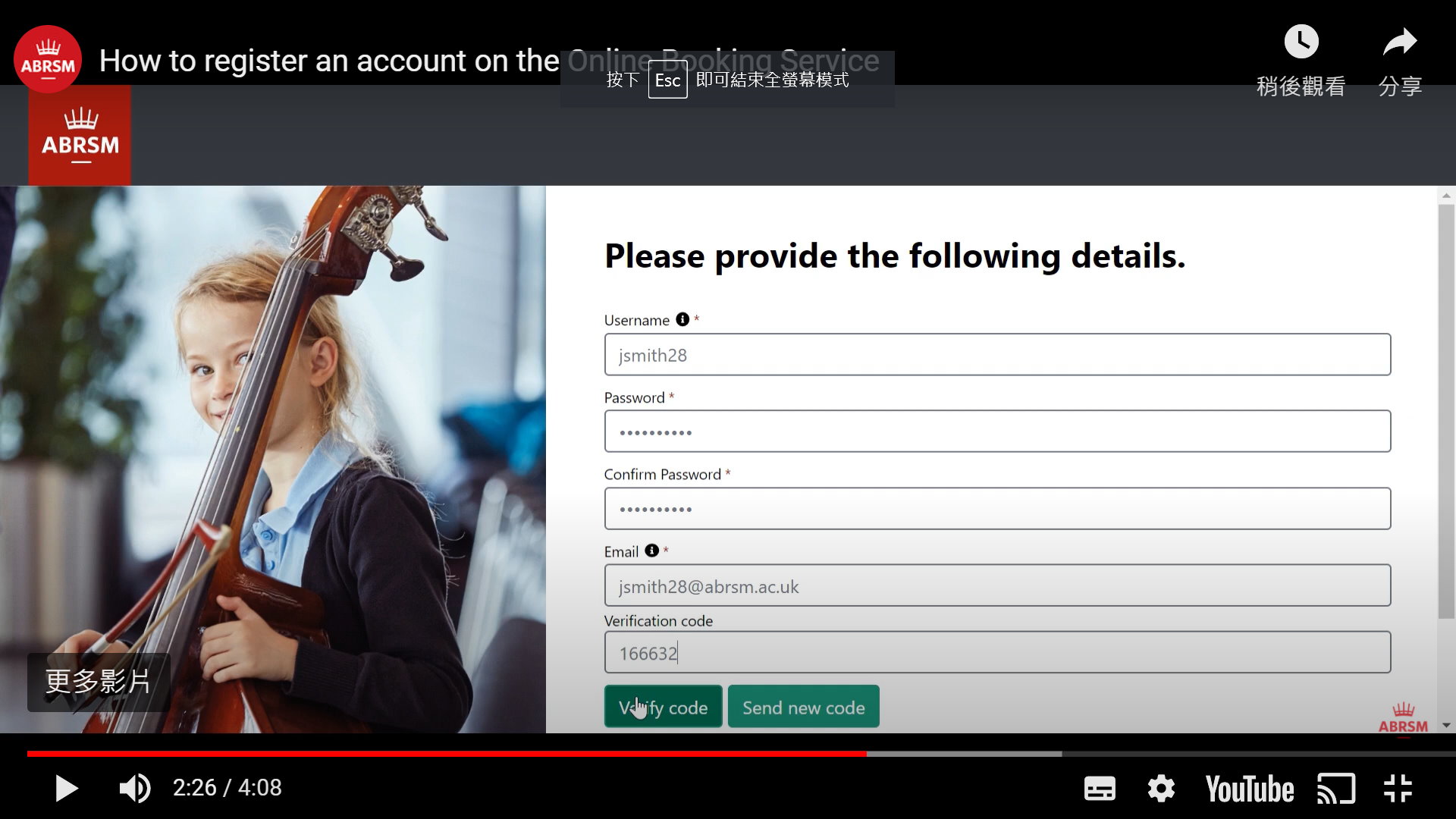
Task: Mute the video volume speaker icon
Action: click(x=134, y=789)
